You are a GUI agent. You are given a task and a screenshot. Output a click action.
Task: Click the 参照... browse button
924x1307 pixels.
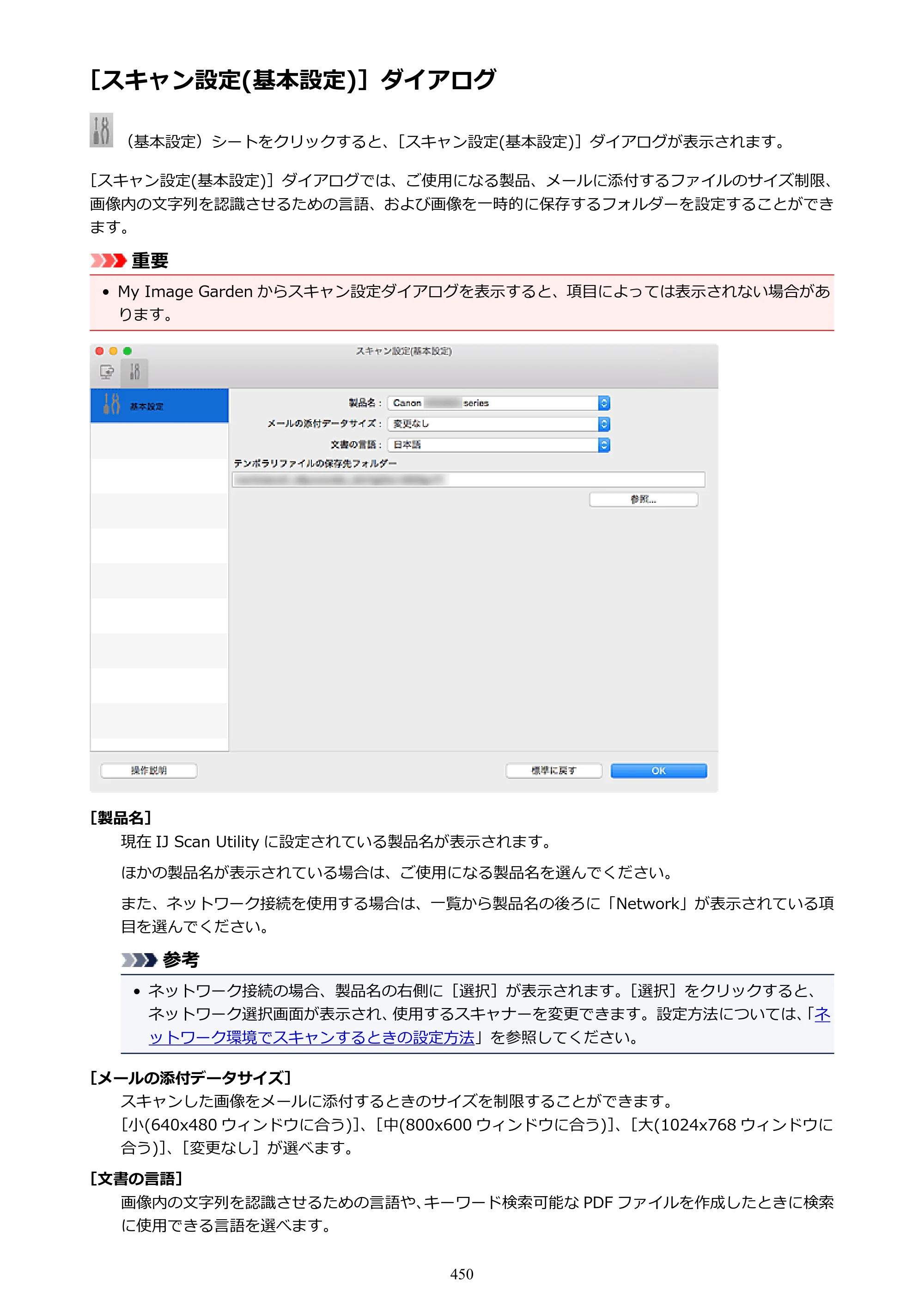tap(643, 500)
